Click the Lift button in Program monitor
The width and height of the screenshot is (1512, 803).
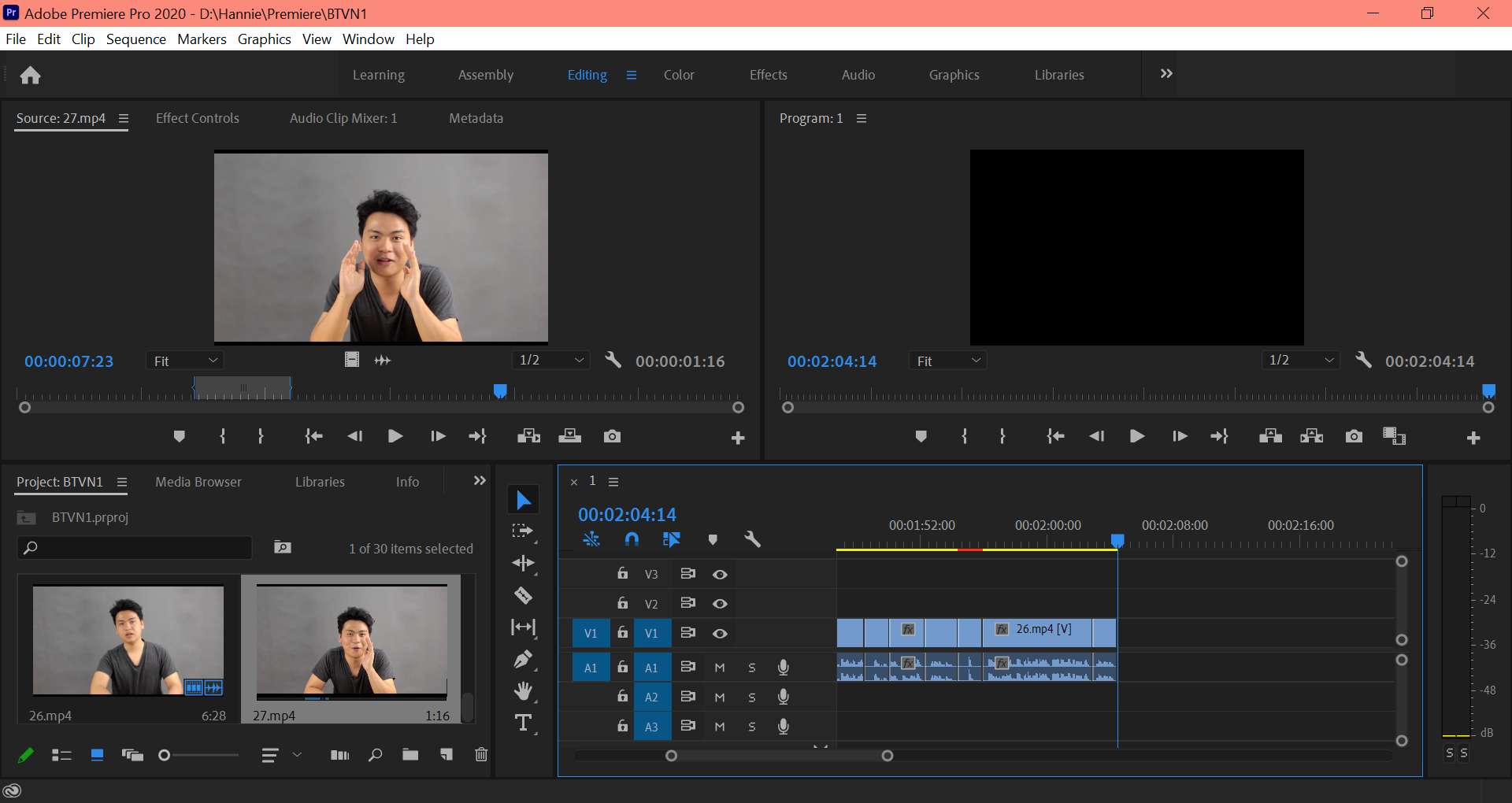(x=1270, y=436)
